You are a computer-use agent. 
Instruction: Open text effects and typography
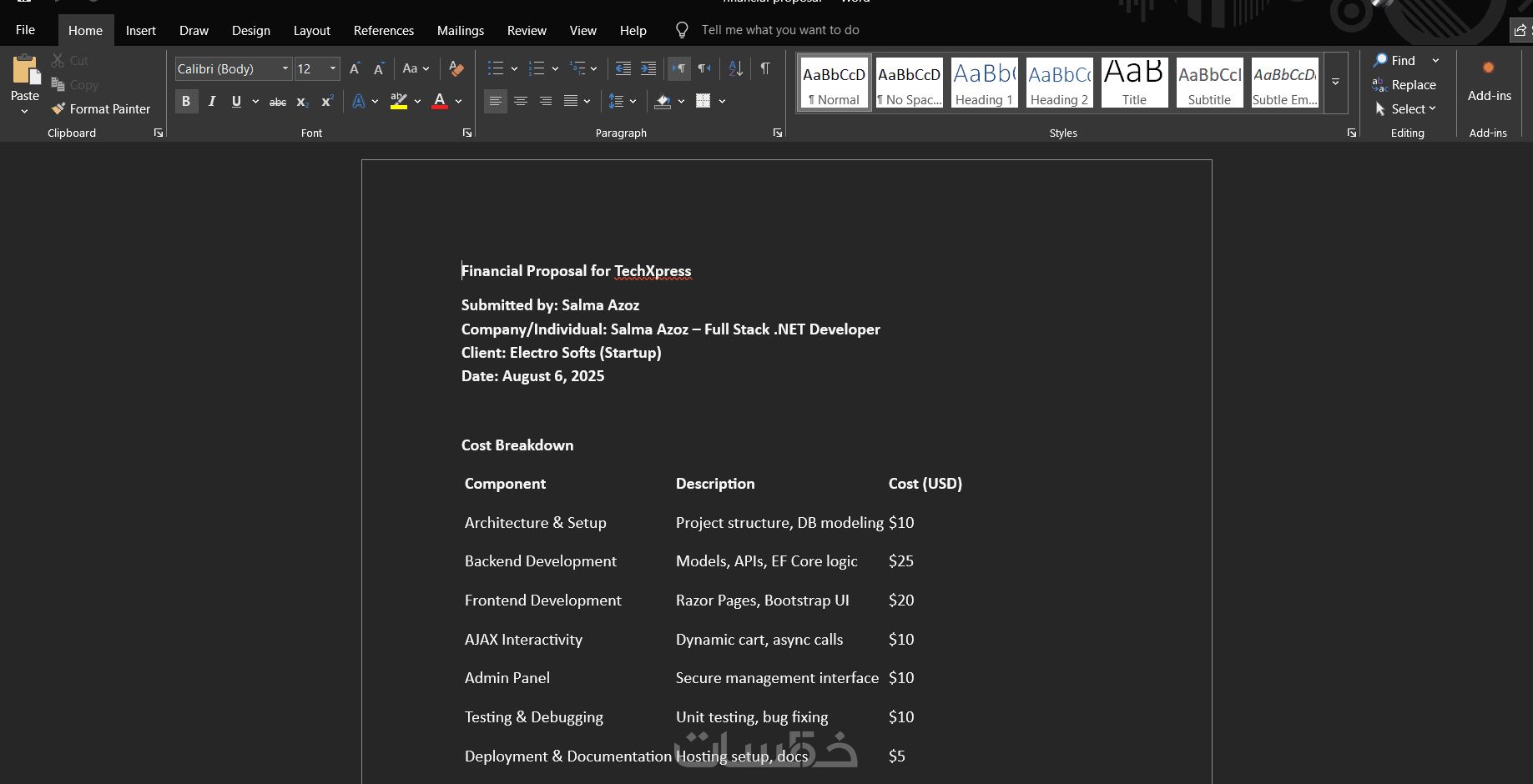(359, 102)
